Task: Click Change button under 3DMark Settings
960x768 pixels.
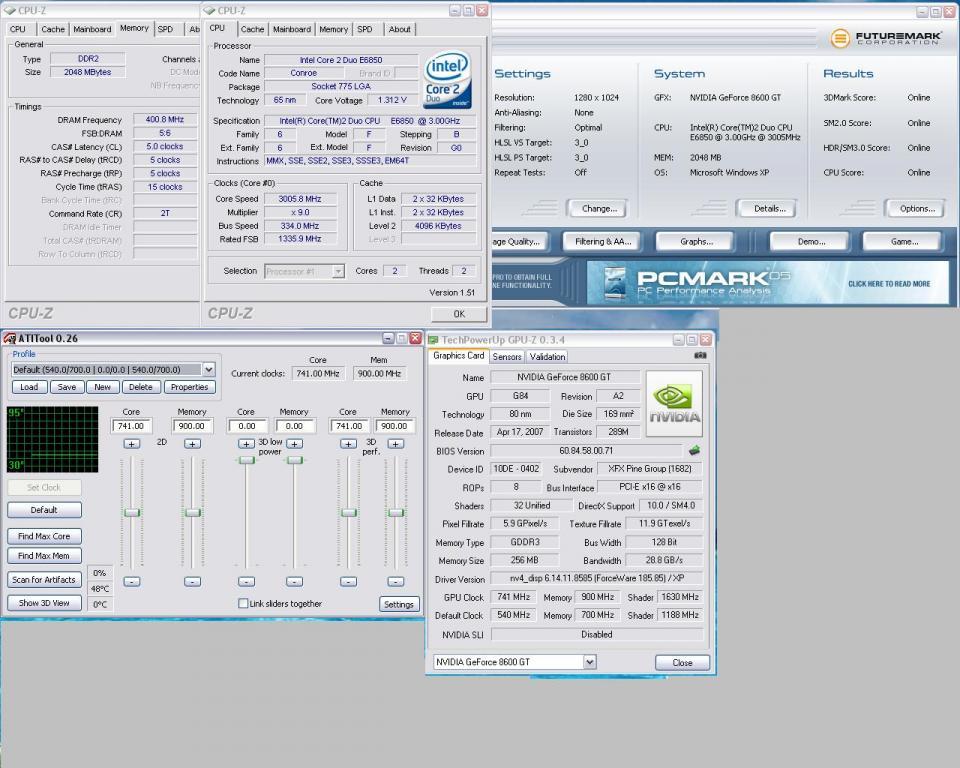Action: 599,209
